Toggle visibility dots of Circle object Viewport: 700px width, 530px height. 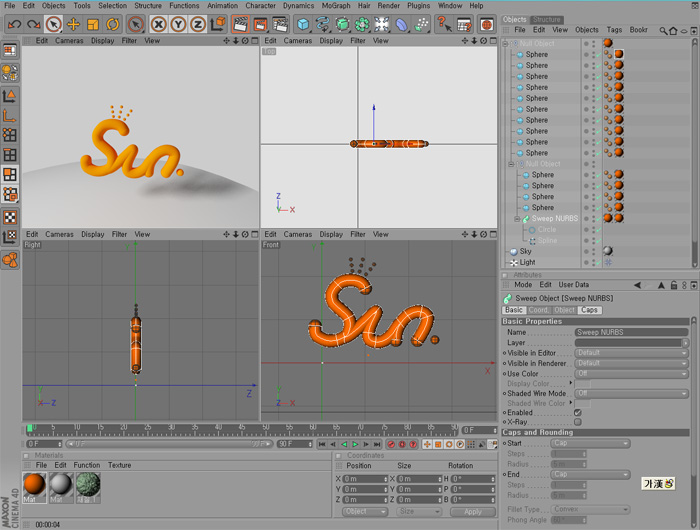click(593, 230)
